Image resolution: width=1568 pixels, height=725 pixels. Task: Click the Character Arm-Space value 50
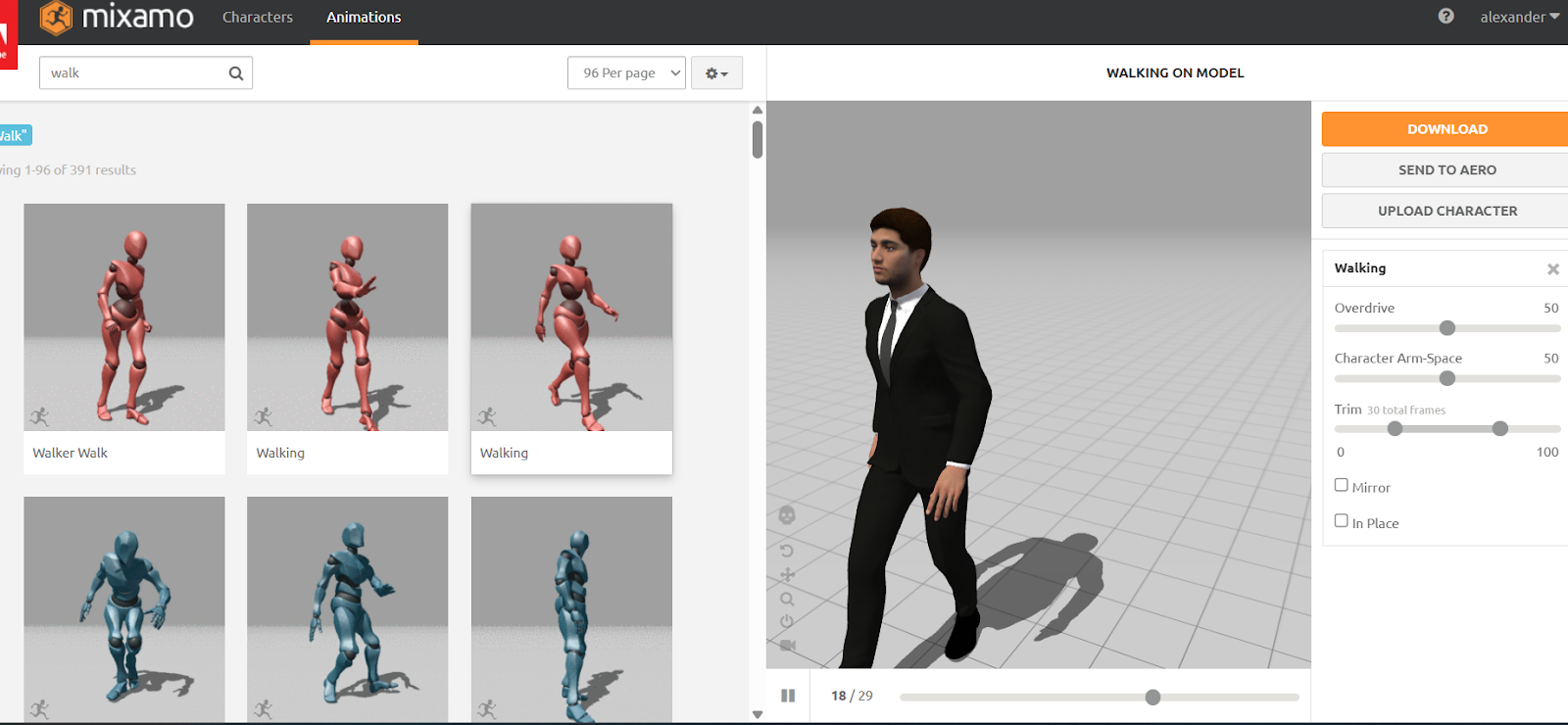tap(1551, 358)
